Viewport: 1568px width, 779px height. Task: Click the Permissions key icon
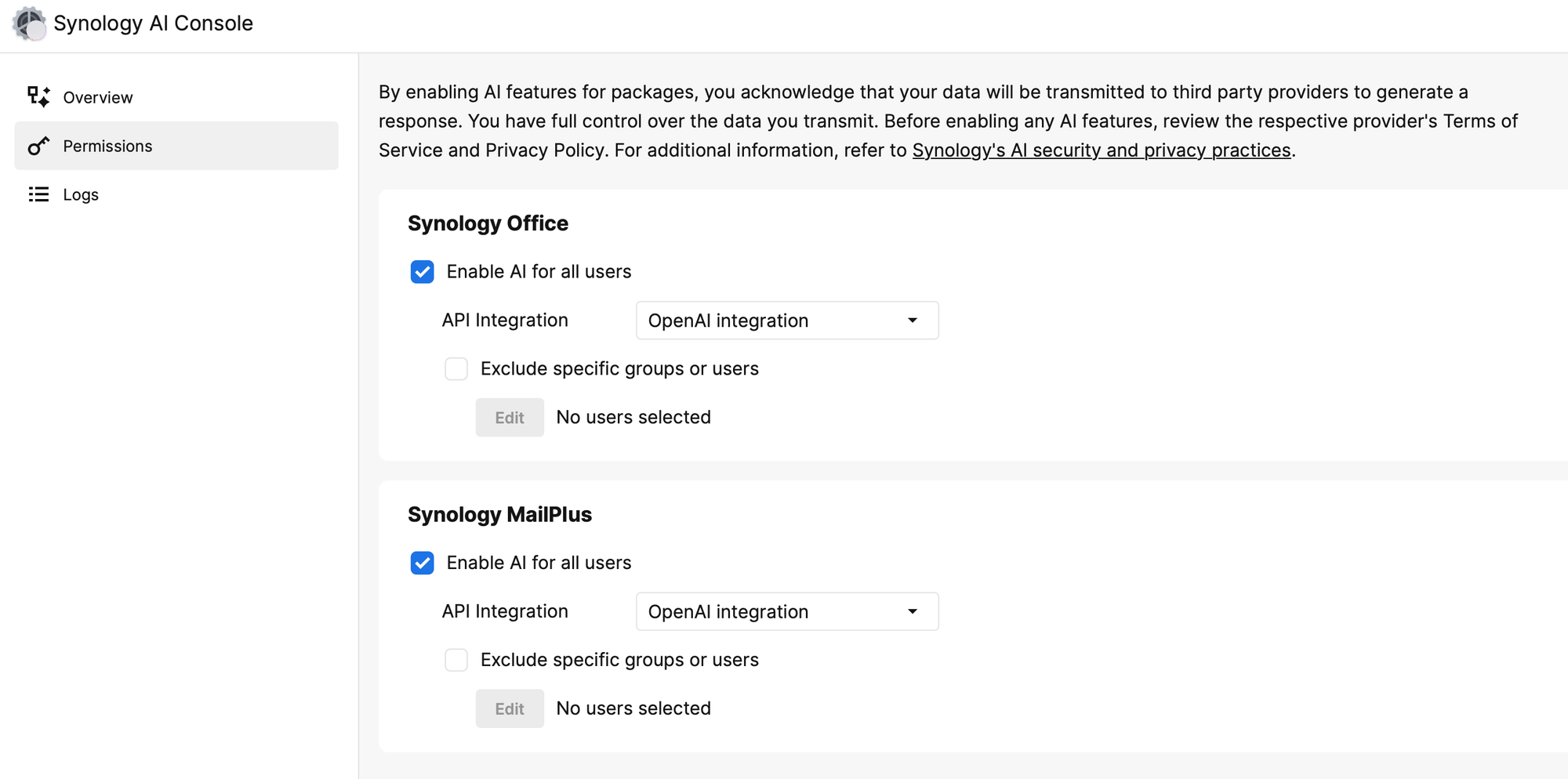point(38,146)
